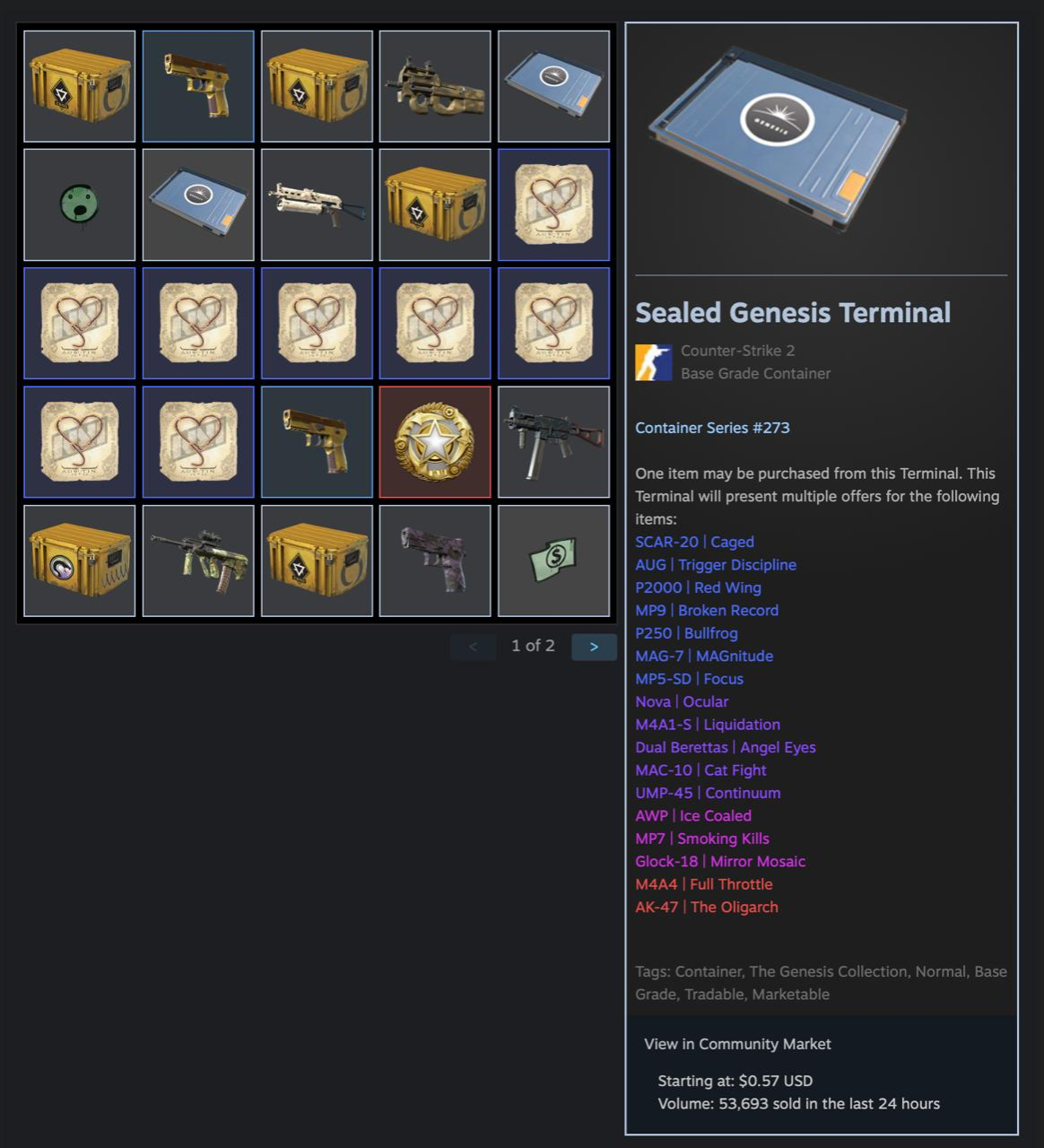Open Glock-18 | Mirror Mosaic link
Viewport: 1044px width, 1148px height.
(720, 861)
